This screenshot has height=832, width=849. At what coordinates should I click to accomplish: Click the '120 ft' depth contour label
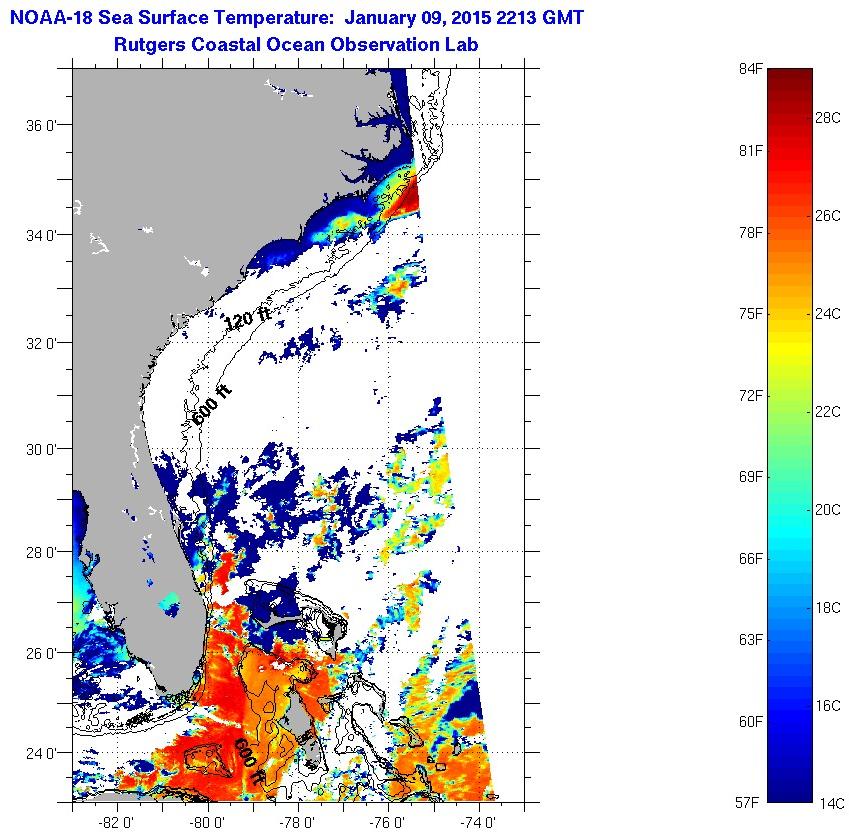click(x=246, y=318)
